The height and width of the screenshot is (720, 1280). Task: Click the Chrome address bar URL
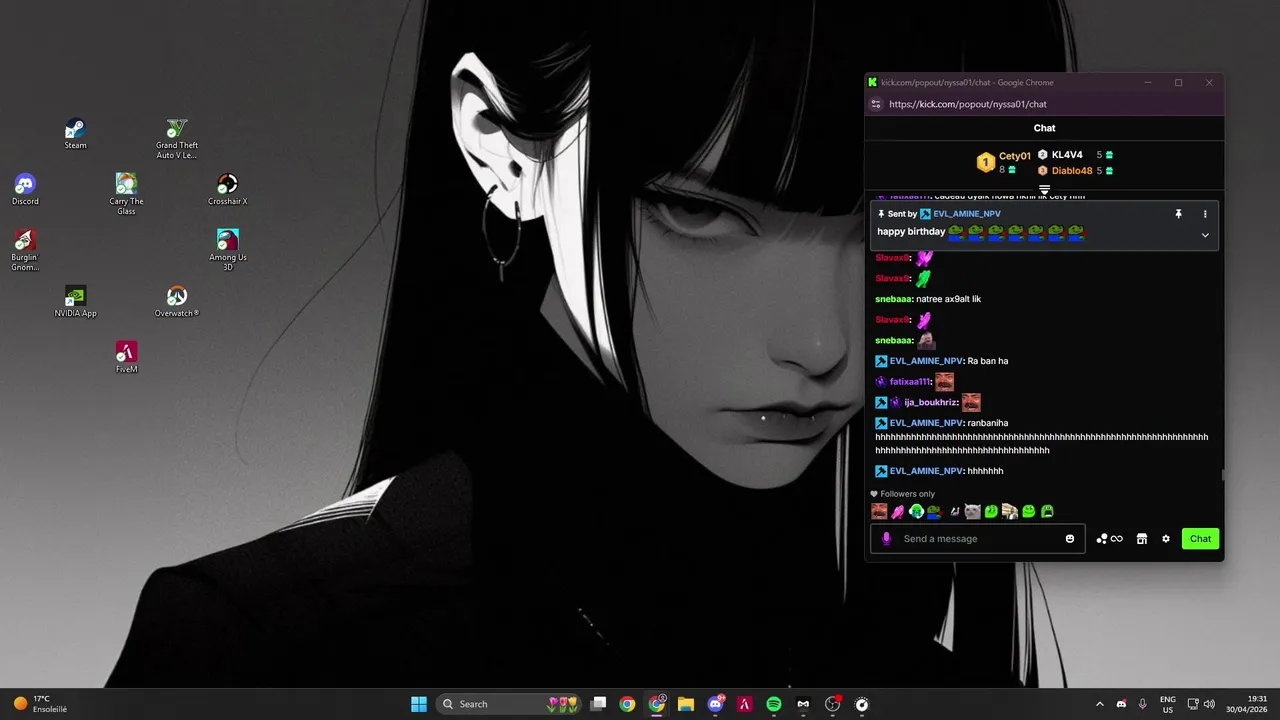(968, 104)
